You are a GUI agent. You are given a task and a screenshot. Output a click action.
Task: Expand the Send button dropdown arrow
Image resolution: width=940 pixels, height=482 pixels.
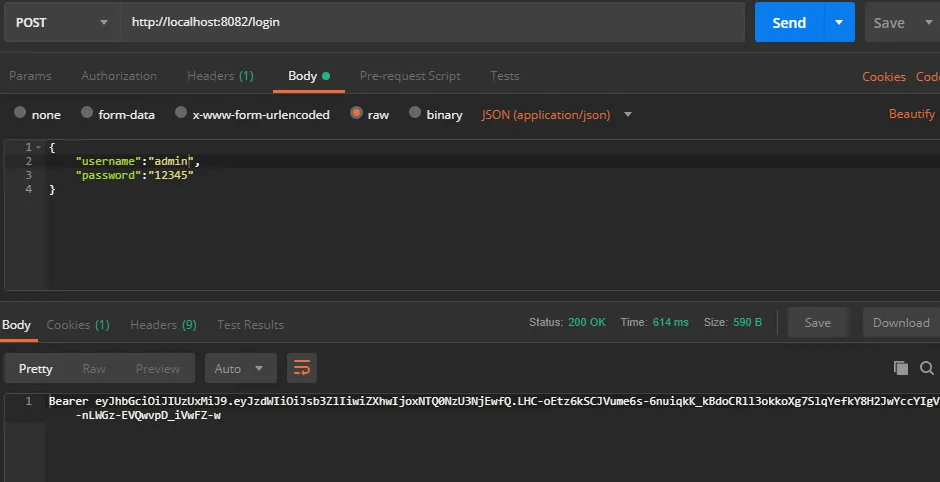[839, 23]
